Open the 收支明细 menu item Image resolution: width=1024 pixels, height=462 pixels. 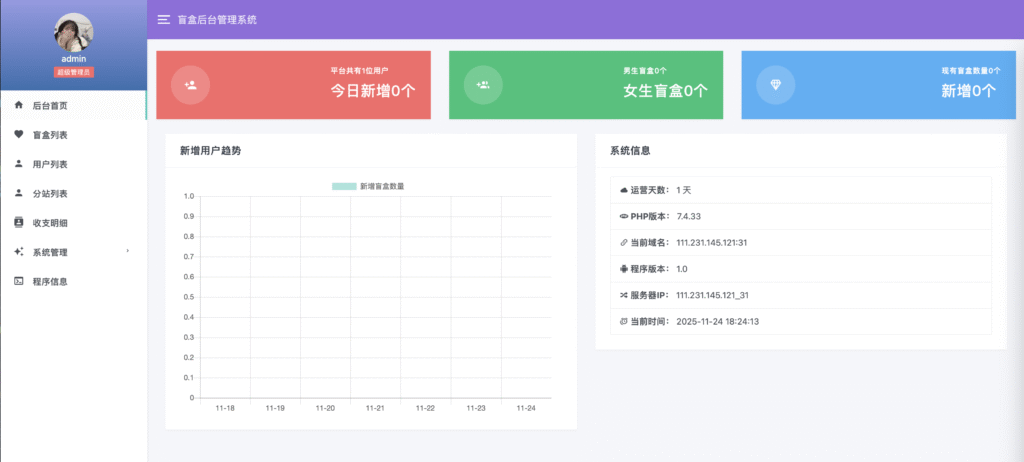pos(73,223)
